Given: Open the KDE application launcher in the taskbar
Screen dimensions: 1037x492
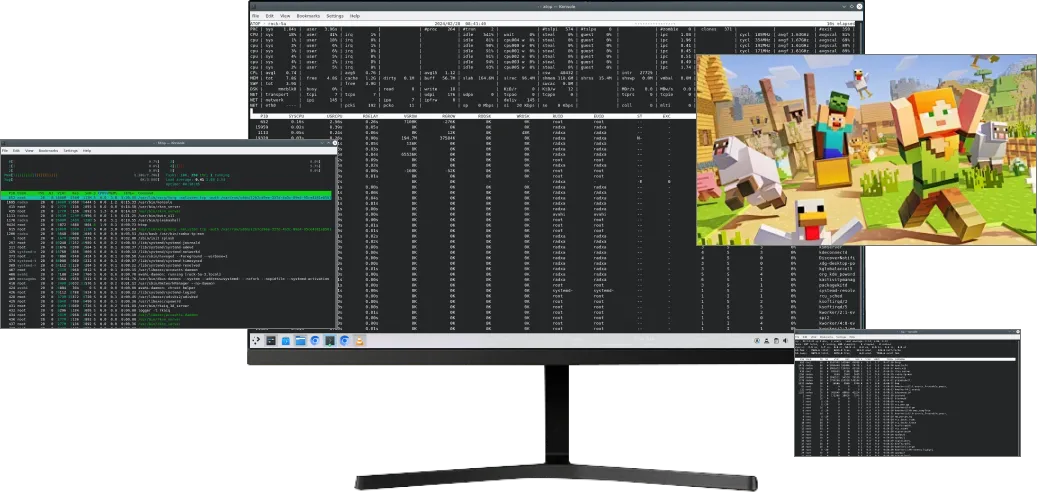Looking at the screenshot, I should click(x=256, y=341).
